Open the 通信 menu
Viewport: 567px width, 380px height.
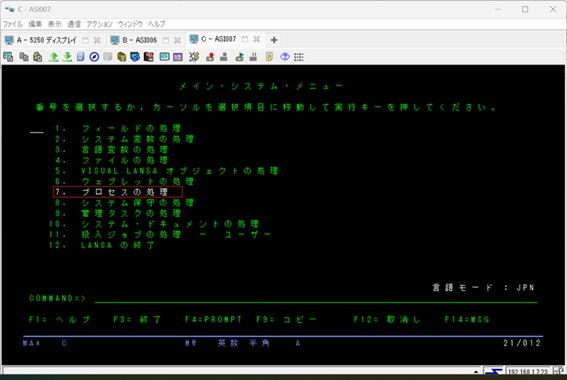(74, 24)
